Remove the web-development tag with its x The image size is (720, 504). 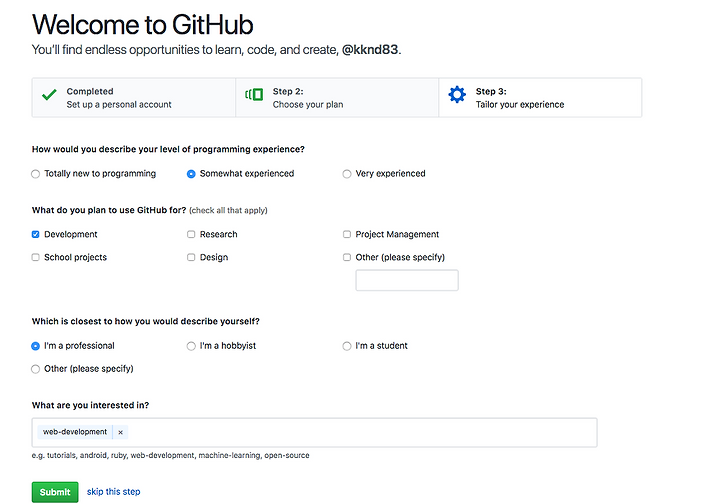pyautogui.click(x=120, y=432)
